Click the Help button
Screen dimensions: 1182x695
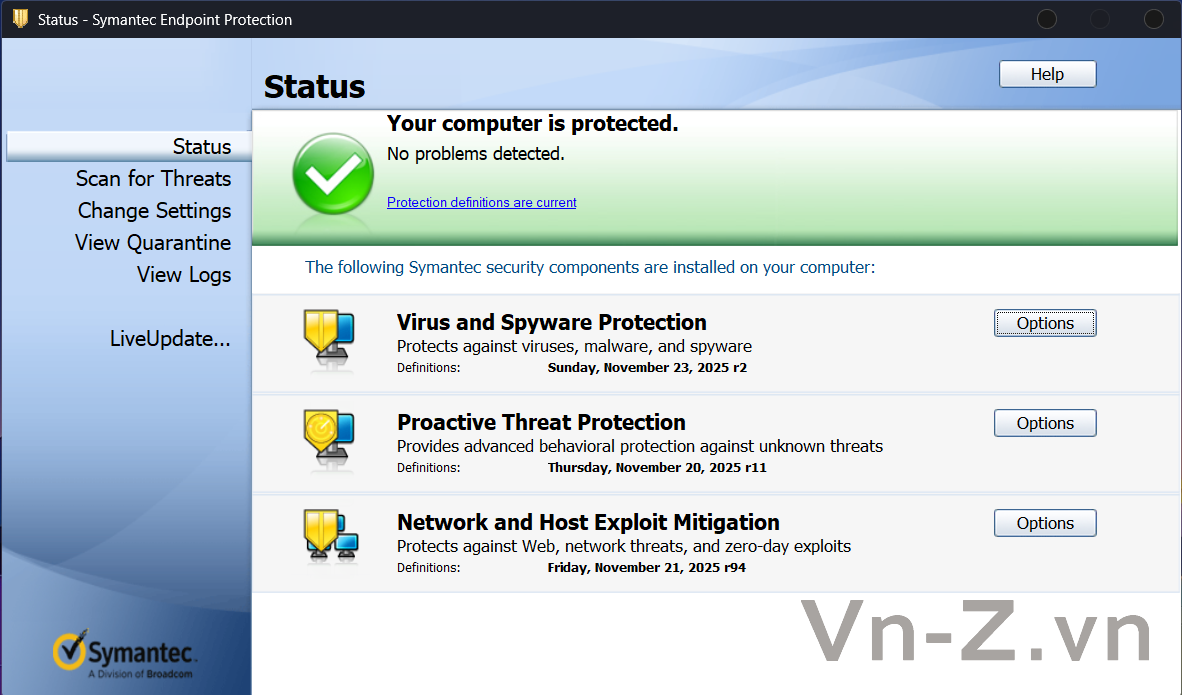click(1047, 75)
